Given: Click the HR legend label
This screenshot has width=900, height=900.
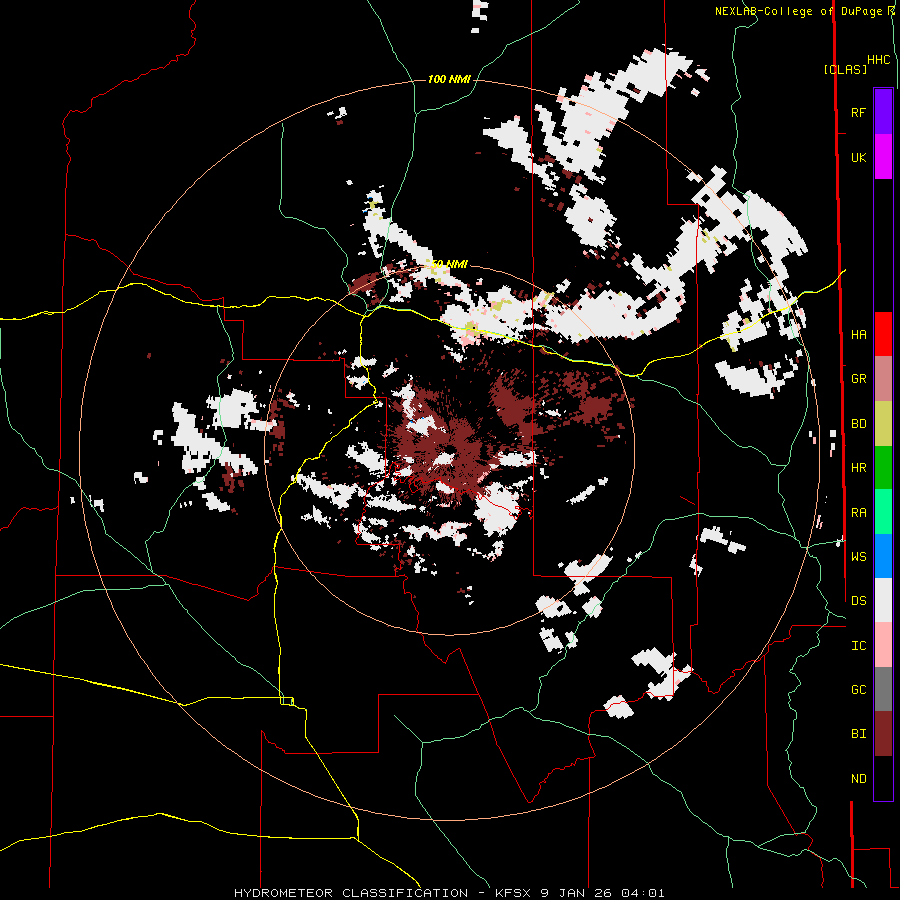Looking at the screenshot, I should pos(858,468).
